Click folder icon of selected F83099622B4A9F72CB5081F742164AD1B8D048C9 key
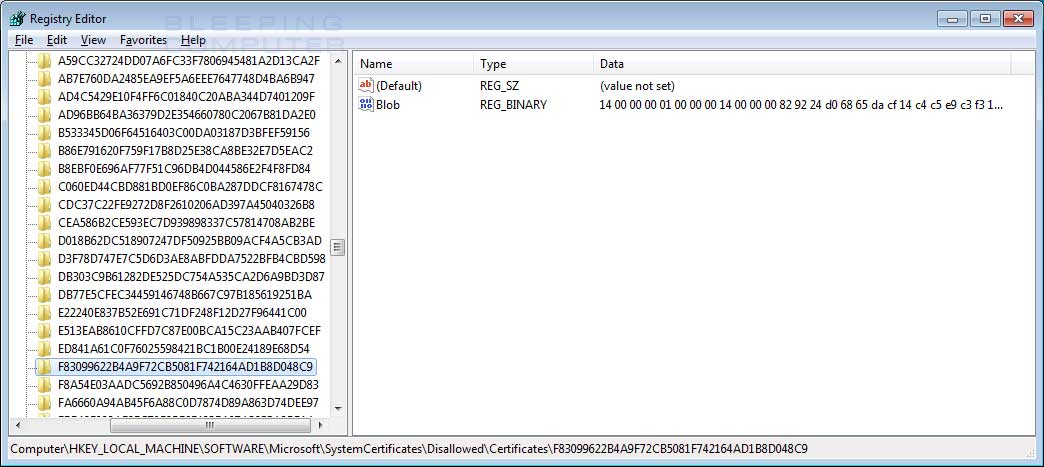This screenshot has height=467, width=1044. pos(45,366)
